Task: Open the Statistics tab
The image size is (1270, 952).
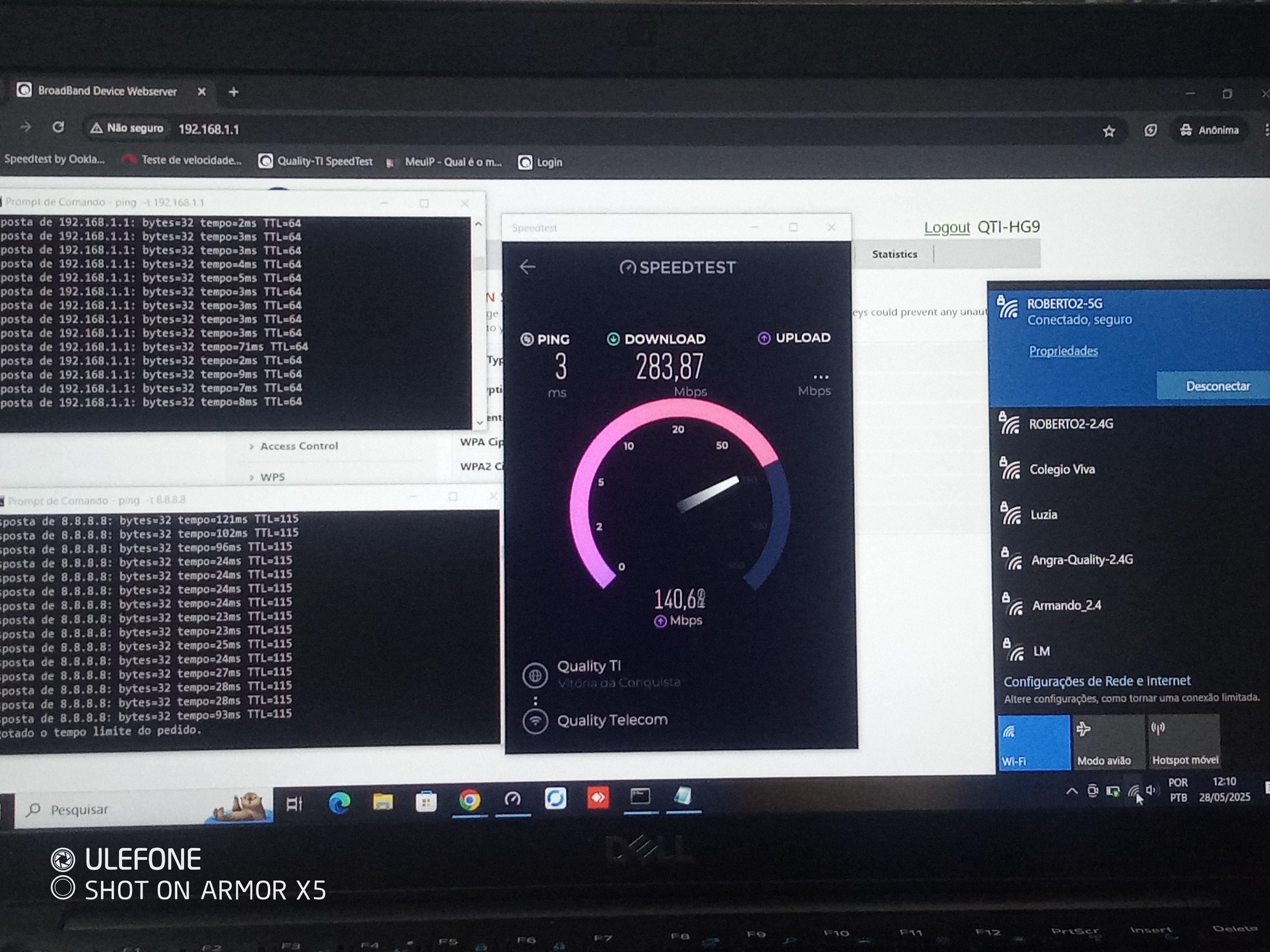Action: tap(894, 254)
